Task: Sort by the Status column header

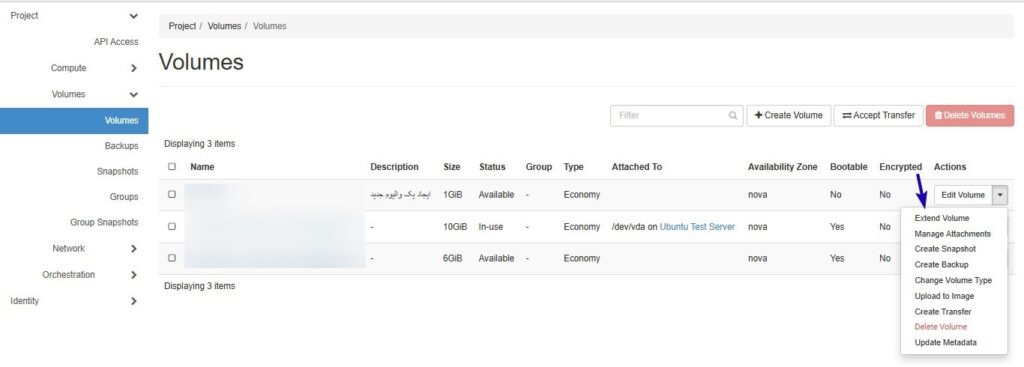Action: point(492,167)
